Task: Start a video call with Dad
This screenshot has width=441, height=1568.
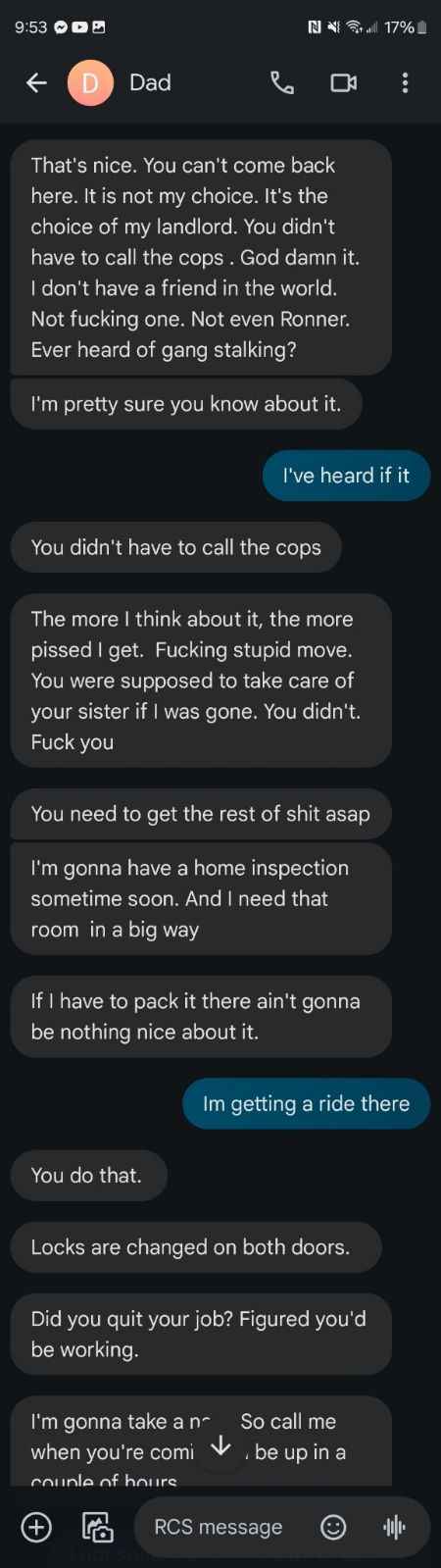Action: pos(343,83)
